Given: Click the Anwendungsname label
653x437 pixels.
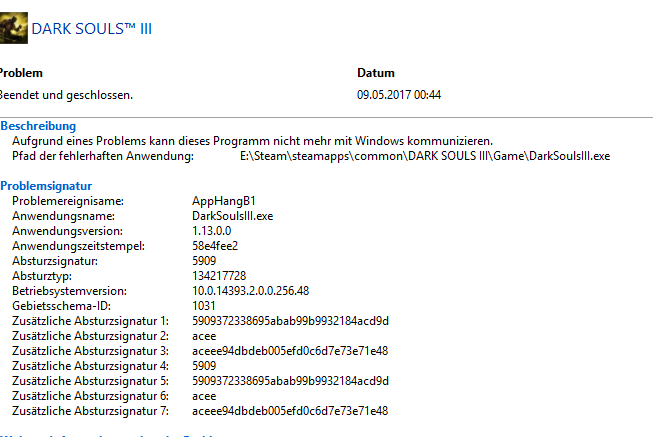Looking at the screenshot, I should pos(63,216).
